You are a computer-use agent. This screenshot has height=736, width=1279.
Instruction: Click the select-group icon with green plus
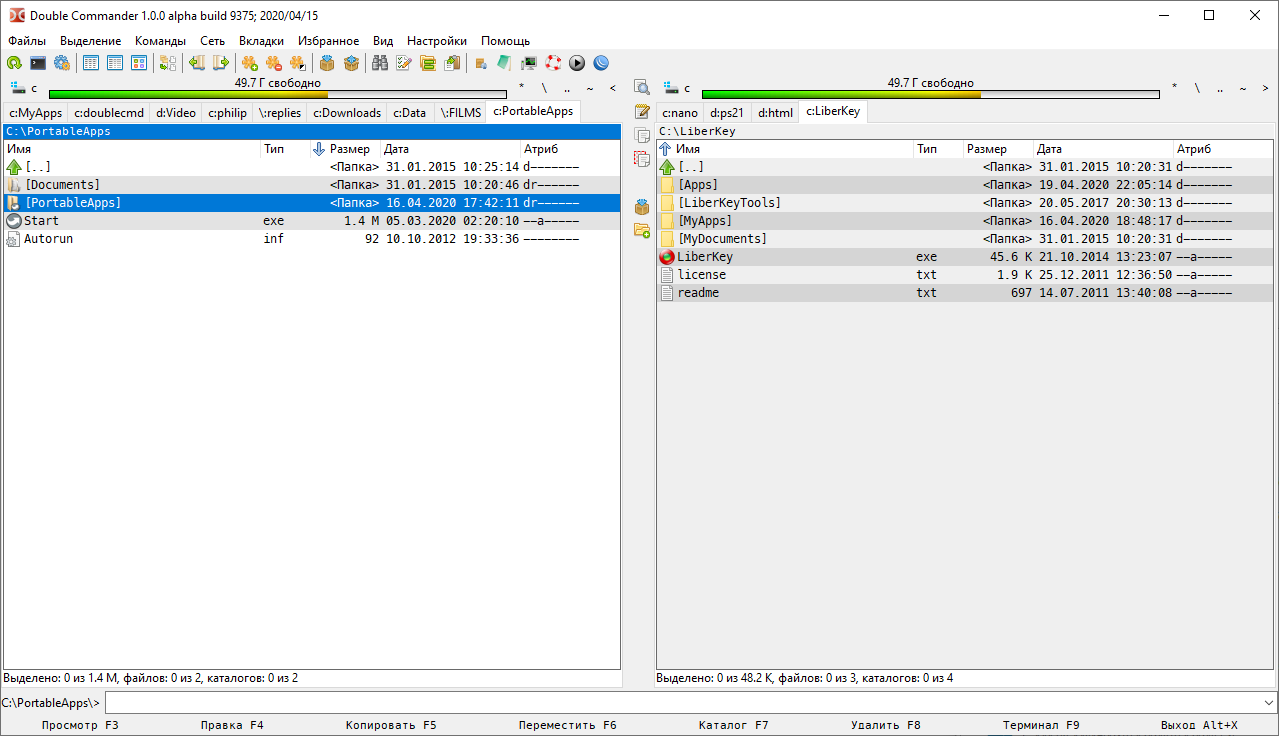pyautogui.click(x=249, y=63)
